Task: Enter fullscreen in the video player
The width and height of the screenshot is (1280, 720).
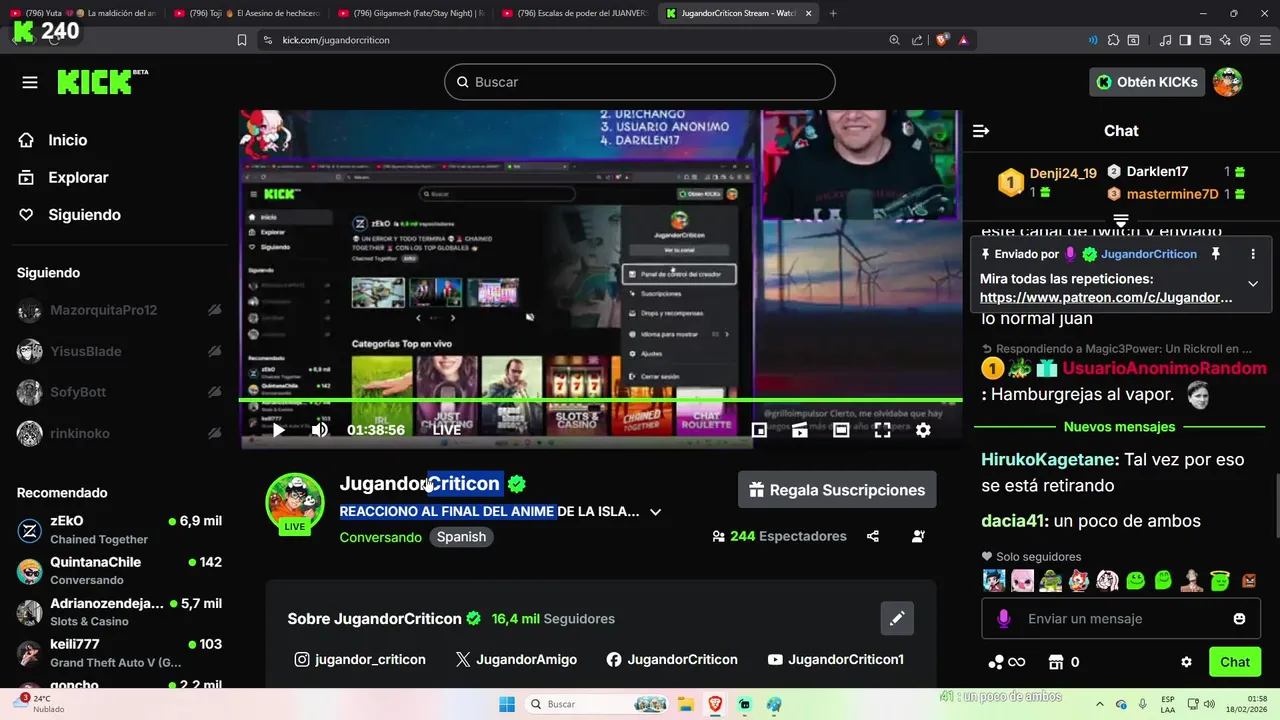Action: point(882,430)
